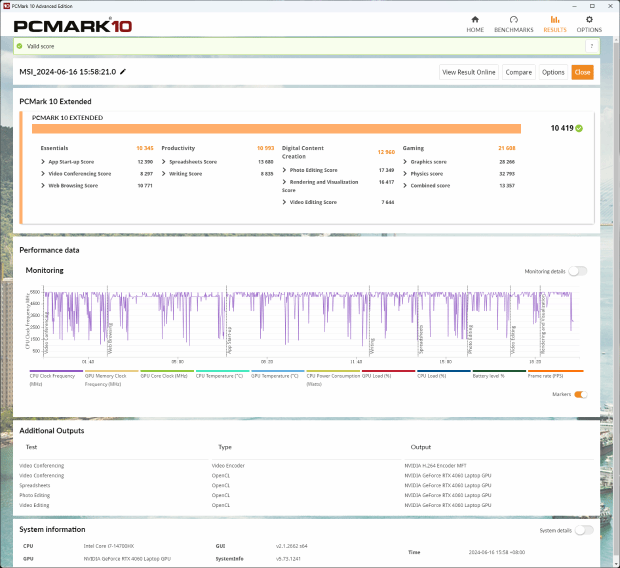Select CPU Power Consumption legend item

pos(333,378)
